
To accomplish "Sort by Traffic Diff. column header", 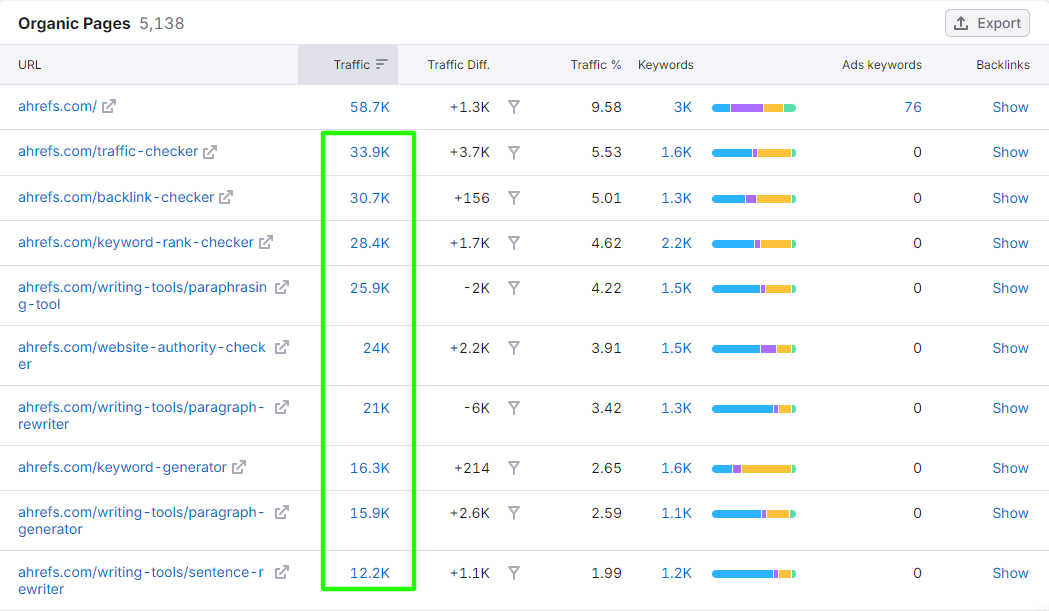I will tap(458, 65).
